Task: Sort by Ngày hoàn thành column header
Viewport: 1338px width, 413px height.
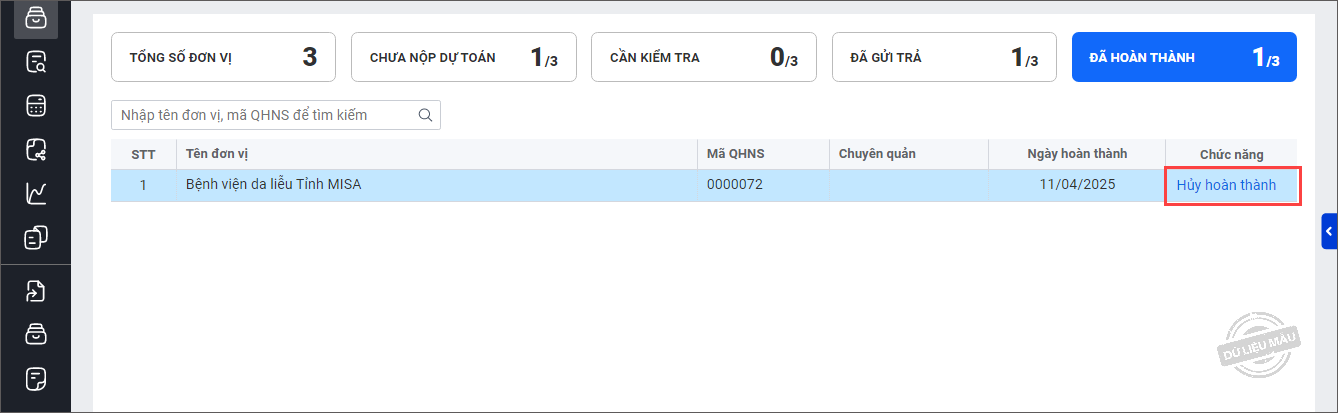Action: point(1076,154)
